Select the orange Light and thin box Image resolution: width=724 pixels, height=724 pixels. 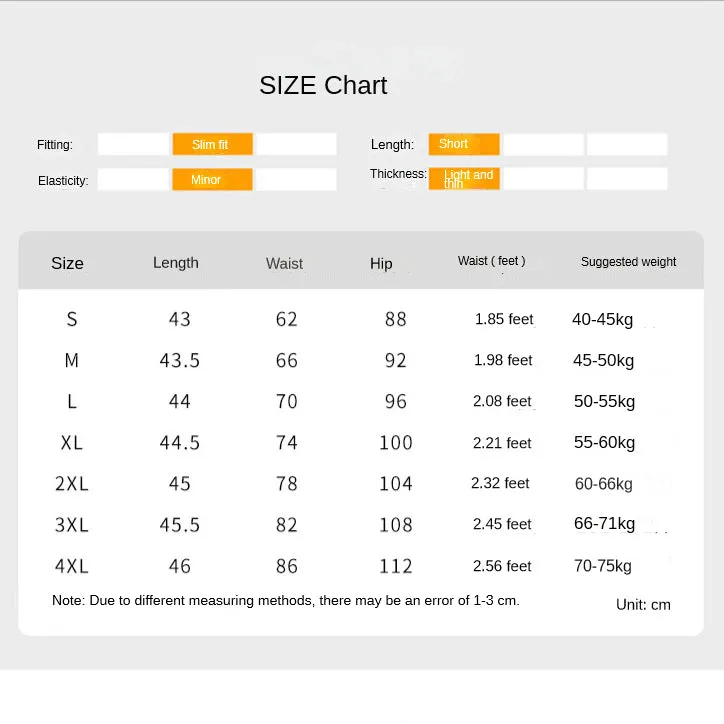pyautogui.click(x=464, y=179)
